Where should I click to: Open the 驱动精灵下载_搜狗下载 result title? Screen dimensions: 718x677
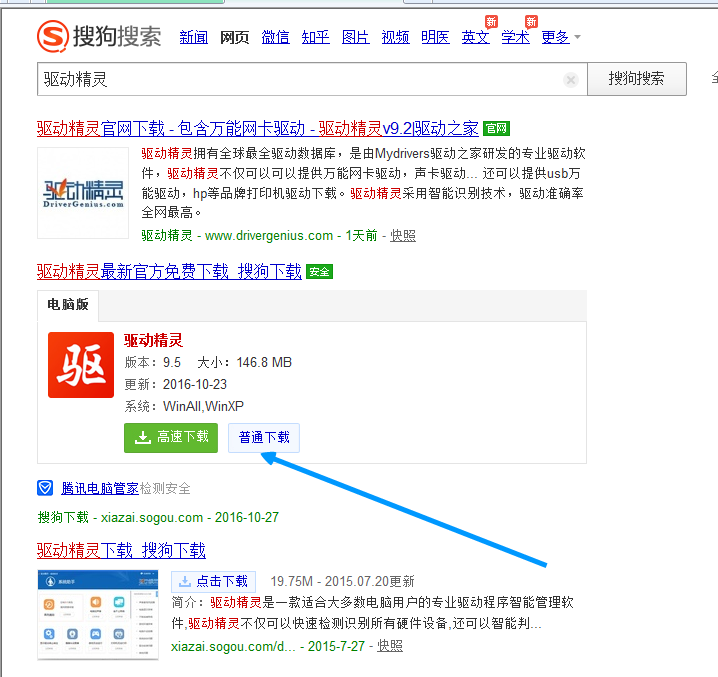click(121, 550)
